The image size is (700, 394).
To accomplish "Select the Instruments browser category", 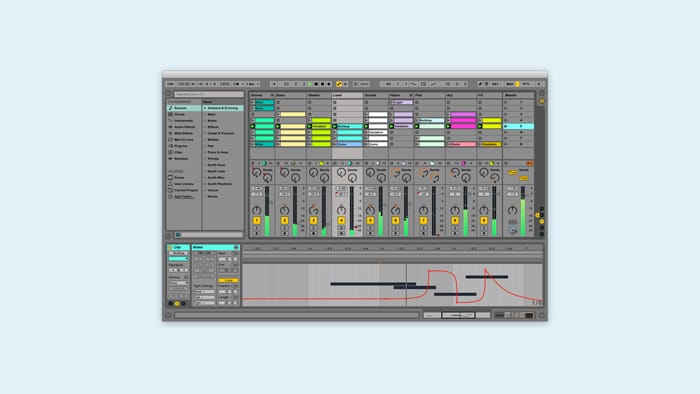I will [184, 120].
